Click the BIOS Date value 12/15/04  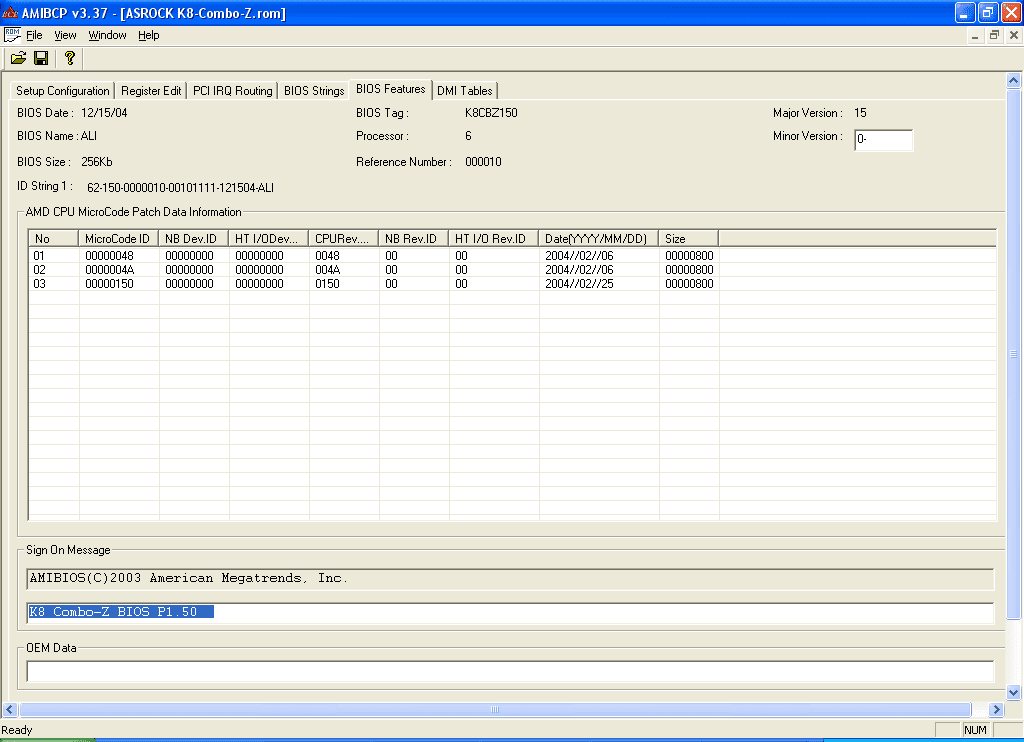[x=104, y=113]
